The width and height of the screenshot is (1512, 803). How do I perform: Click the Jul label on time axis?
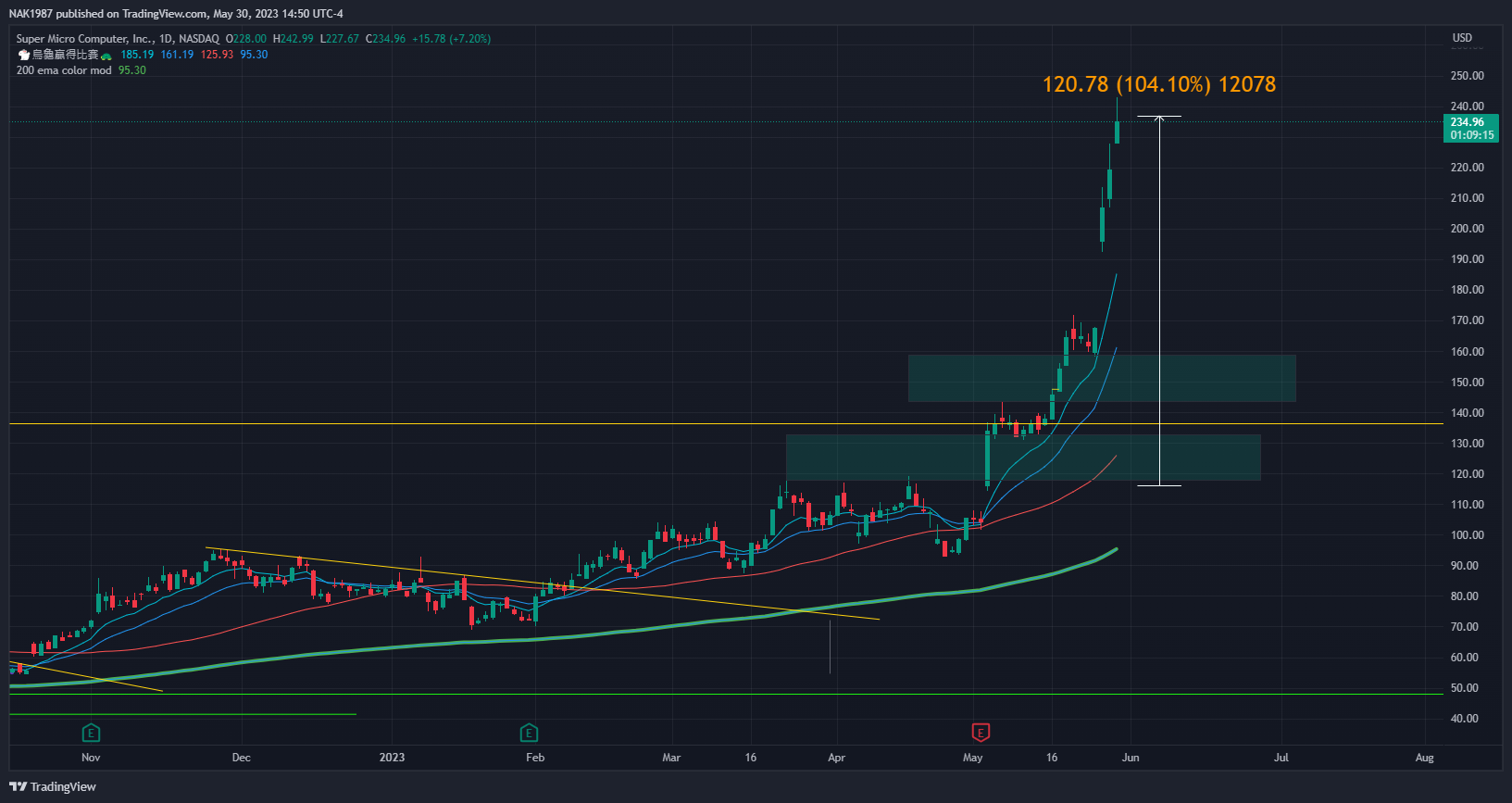[x=1281, y=758]
